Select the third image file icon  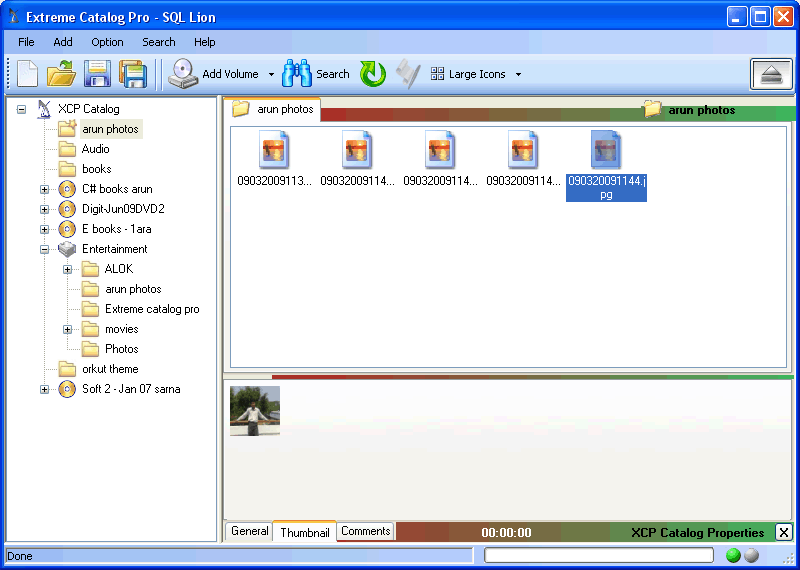click(440, 150)
